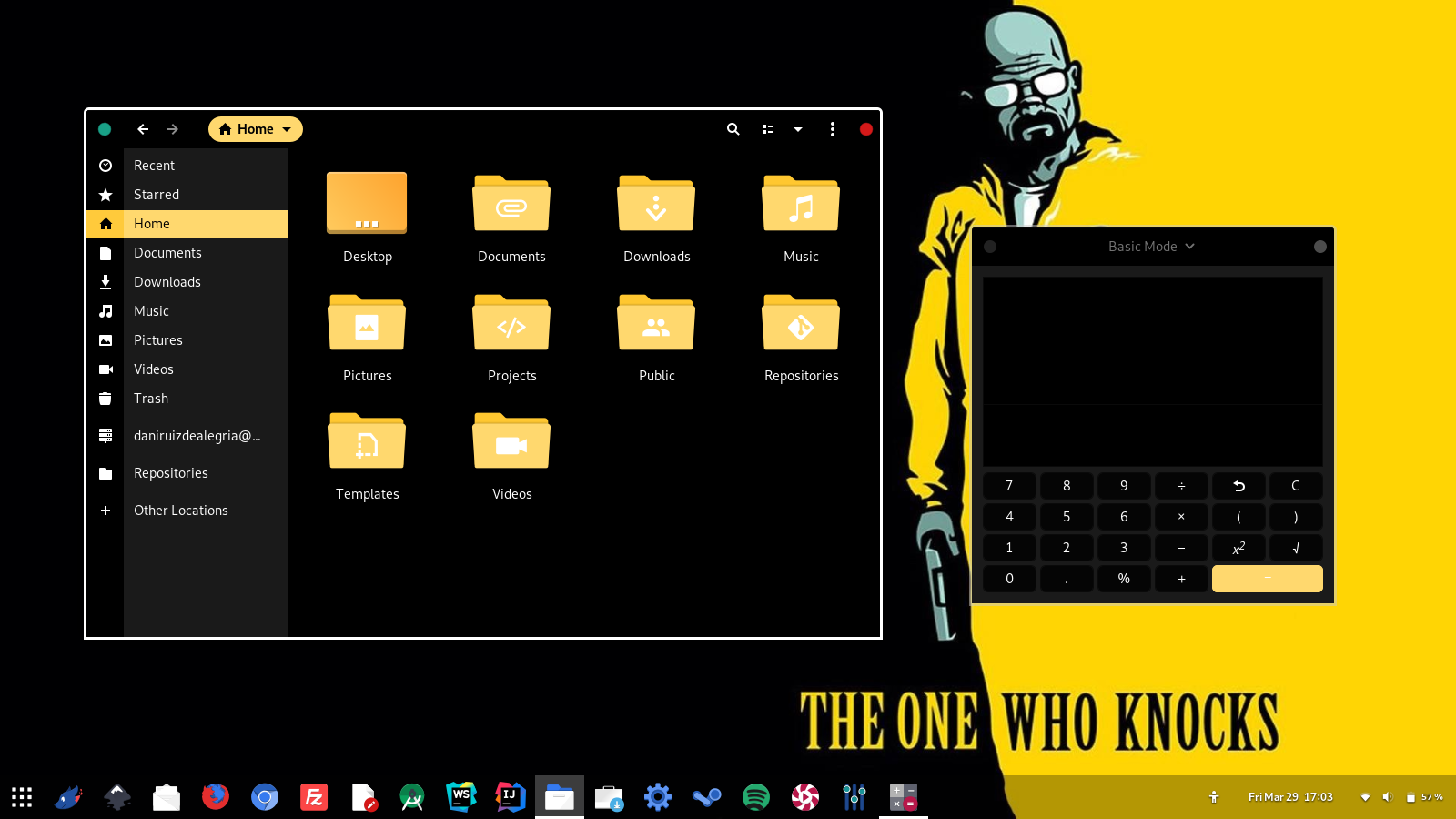Open the clock showing Fri Mar 29 17:03
This screenshot has width=1456, height=819.
click(1290, 797)
